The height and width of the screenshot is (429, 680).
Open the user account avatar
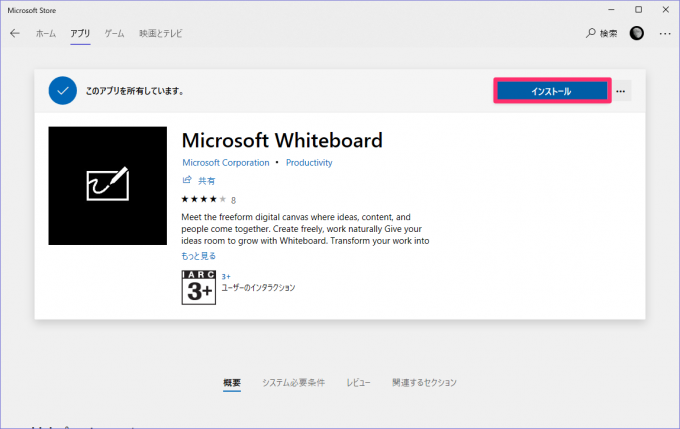click(637, 33)
